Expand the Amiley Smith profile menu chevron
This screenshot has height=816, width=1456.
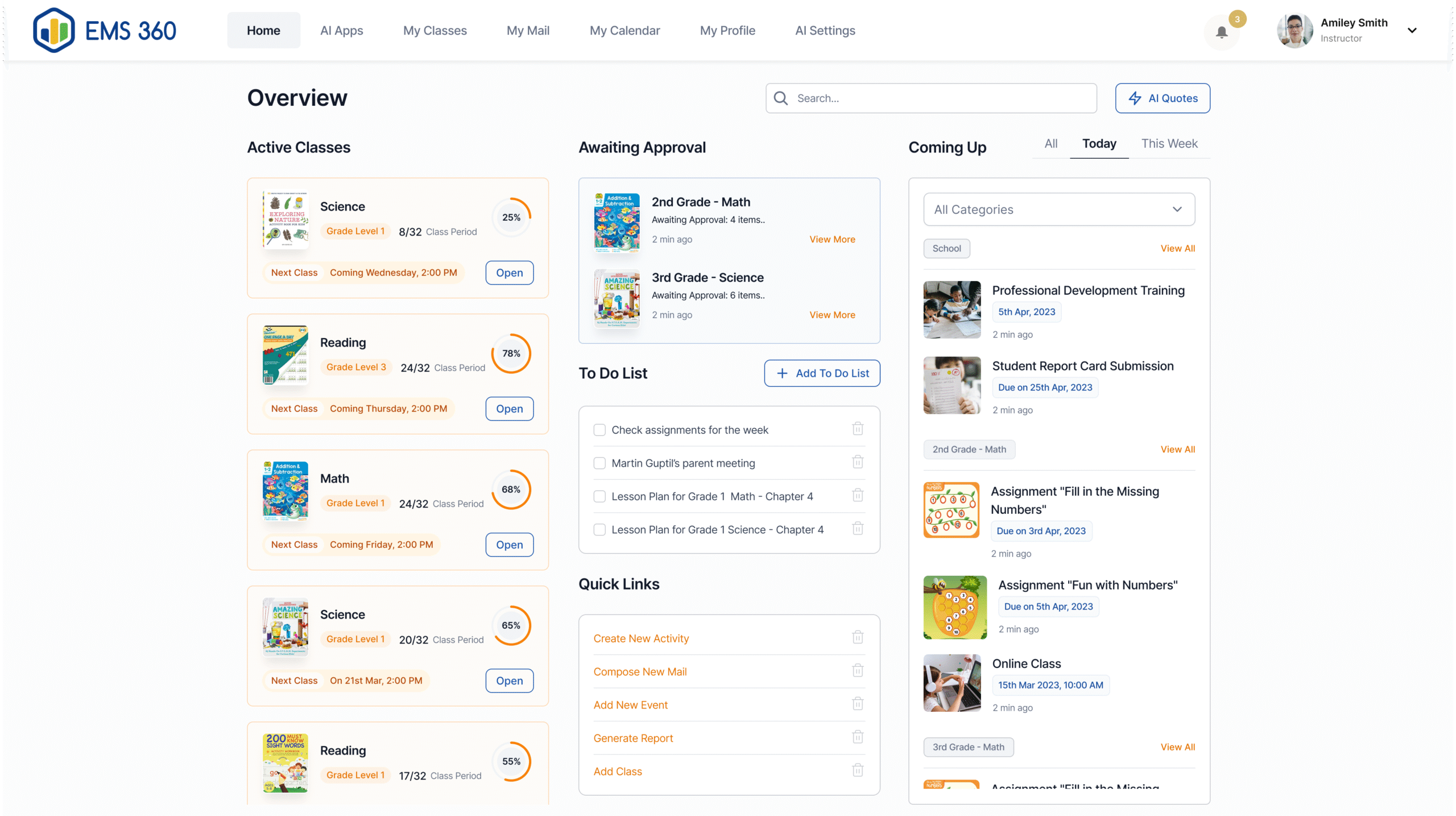click(x=1412, y=31)
